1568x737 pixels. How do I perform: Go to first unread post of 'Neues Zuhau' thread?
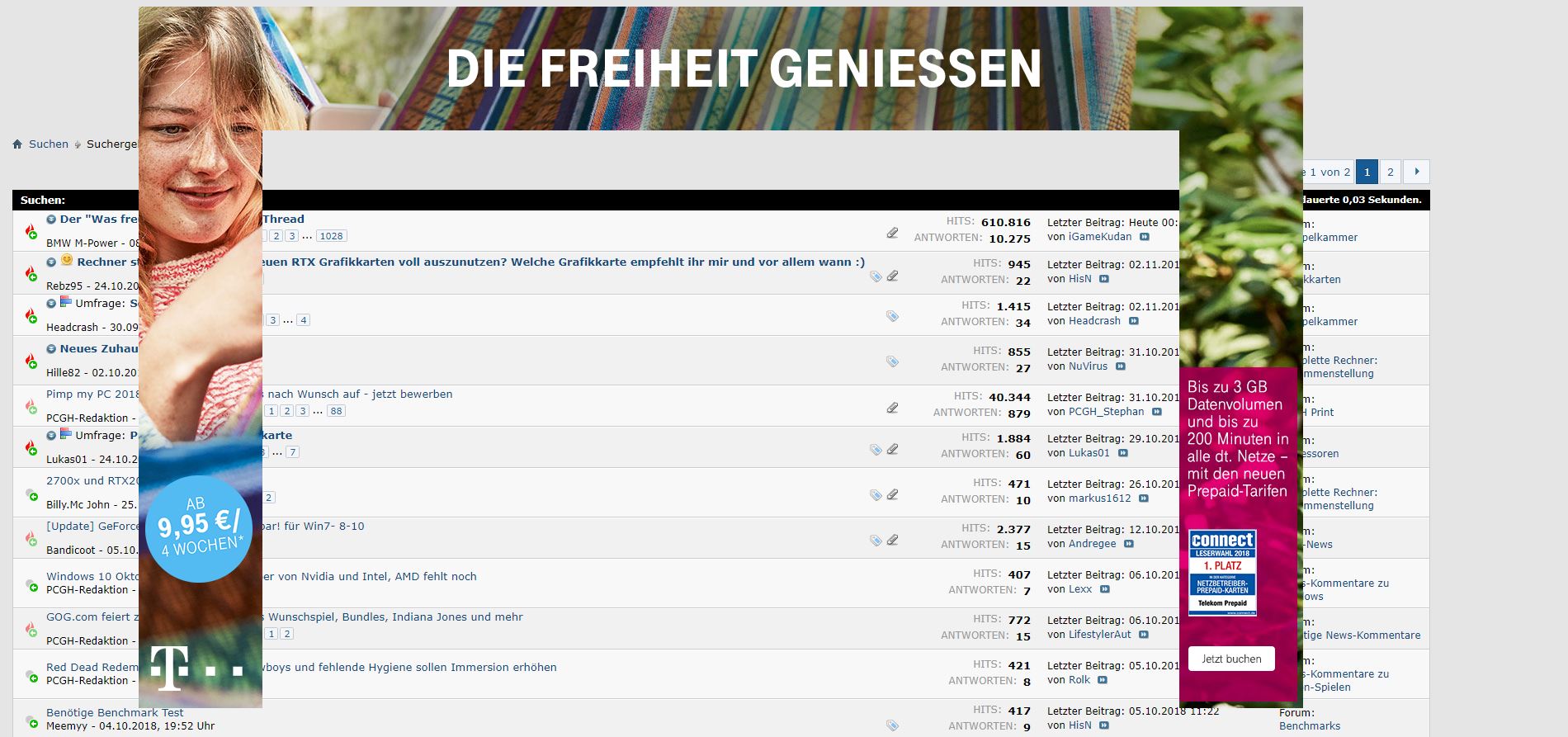pyautogui.click(x=51, y=349)
